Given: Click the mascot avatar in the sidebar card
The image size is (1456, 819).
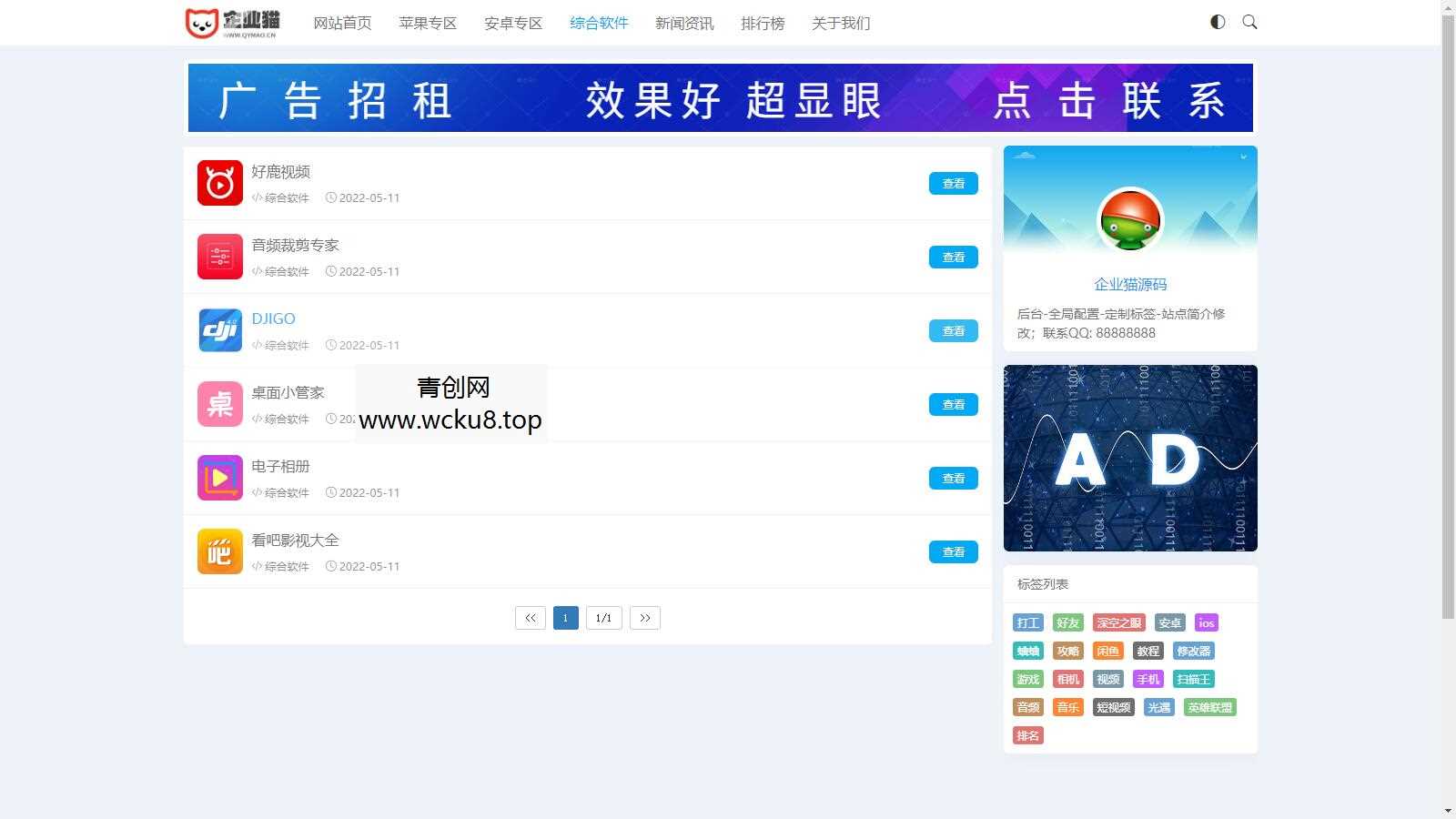Looking at the screenshot, I should [x=1129, y=219].
